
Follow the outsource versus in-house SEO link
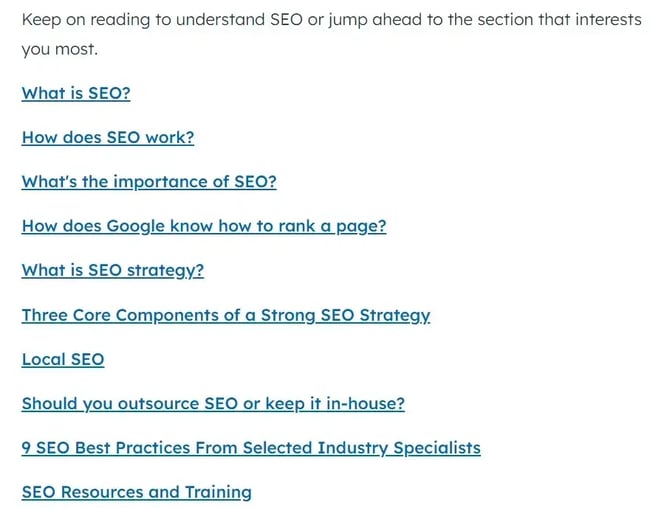pyautogui.click(x=213, y=404)
